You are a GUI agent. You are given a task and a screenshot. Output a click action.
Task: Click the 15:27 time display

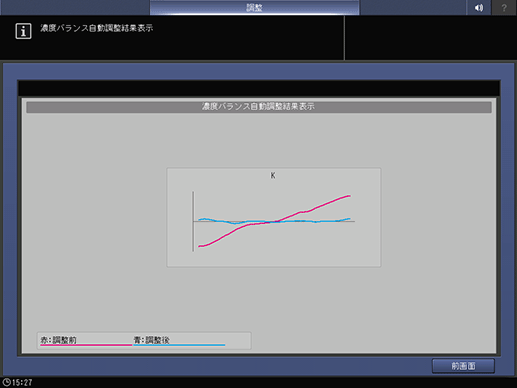click(x=22, y=382)
